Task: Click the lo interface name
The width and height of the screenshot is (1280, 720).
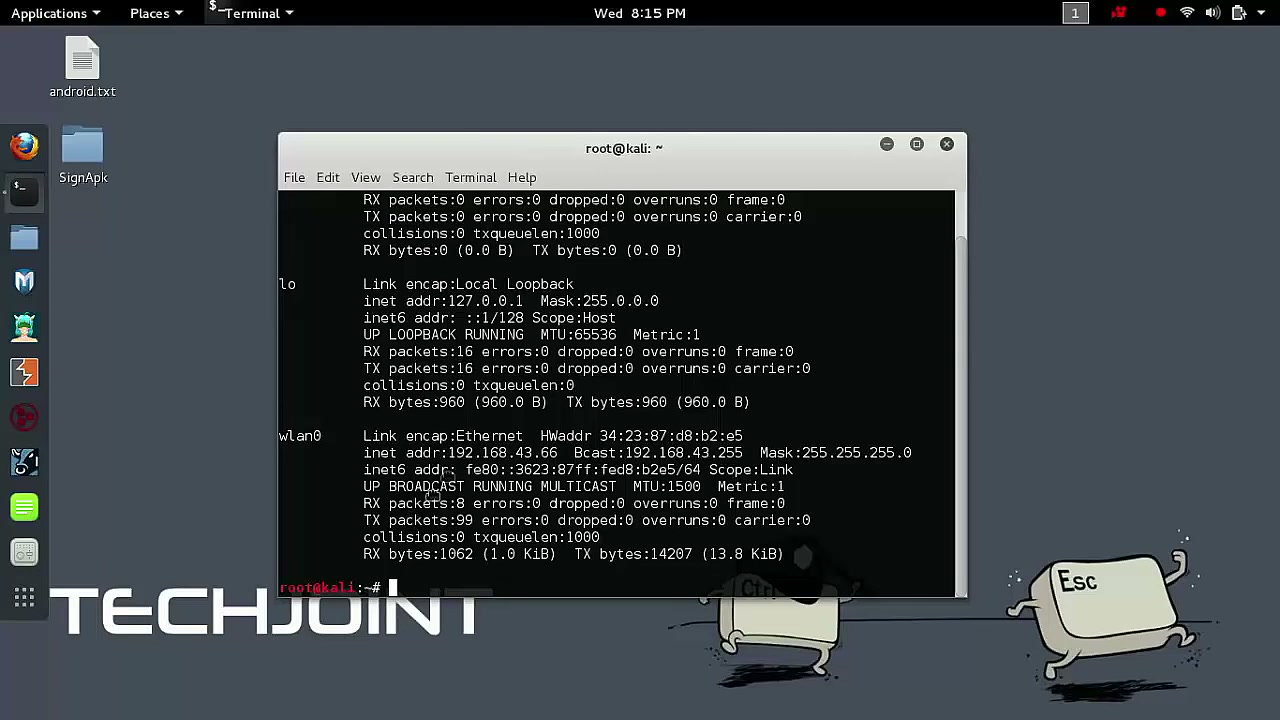Action: coord(287,284)
